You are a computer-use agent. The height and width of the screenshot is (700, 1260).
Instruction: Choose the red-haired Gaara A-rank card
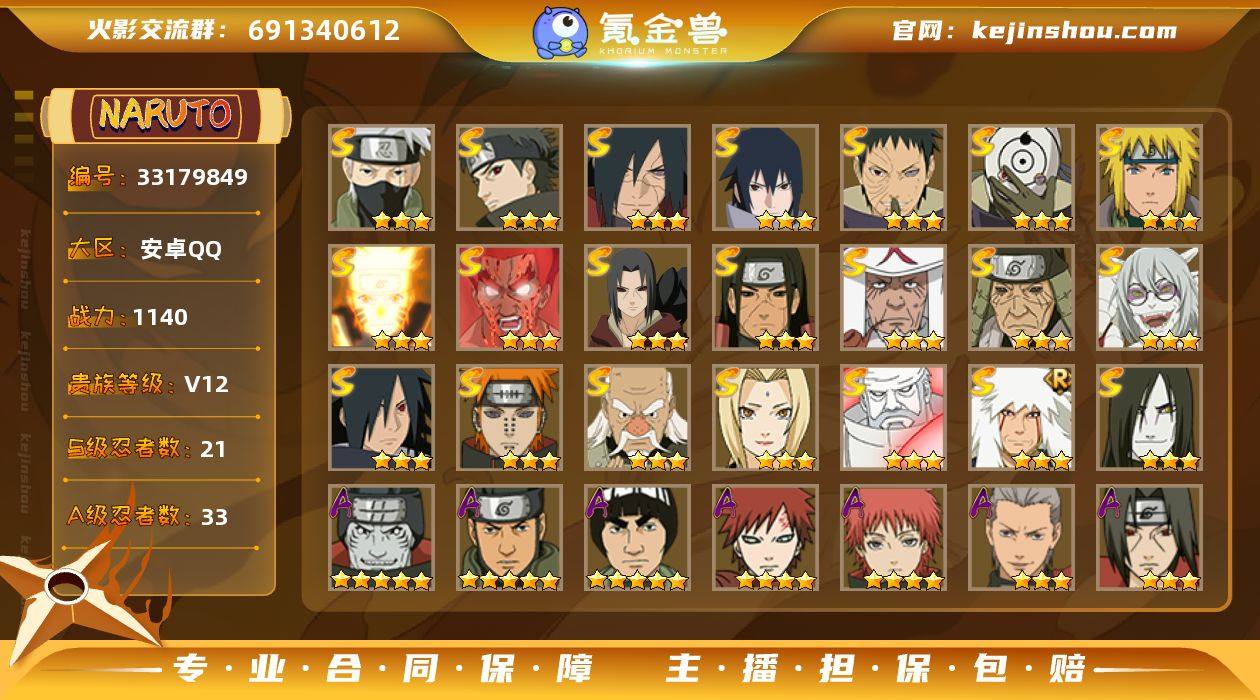[x=766, y=538]
